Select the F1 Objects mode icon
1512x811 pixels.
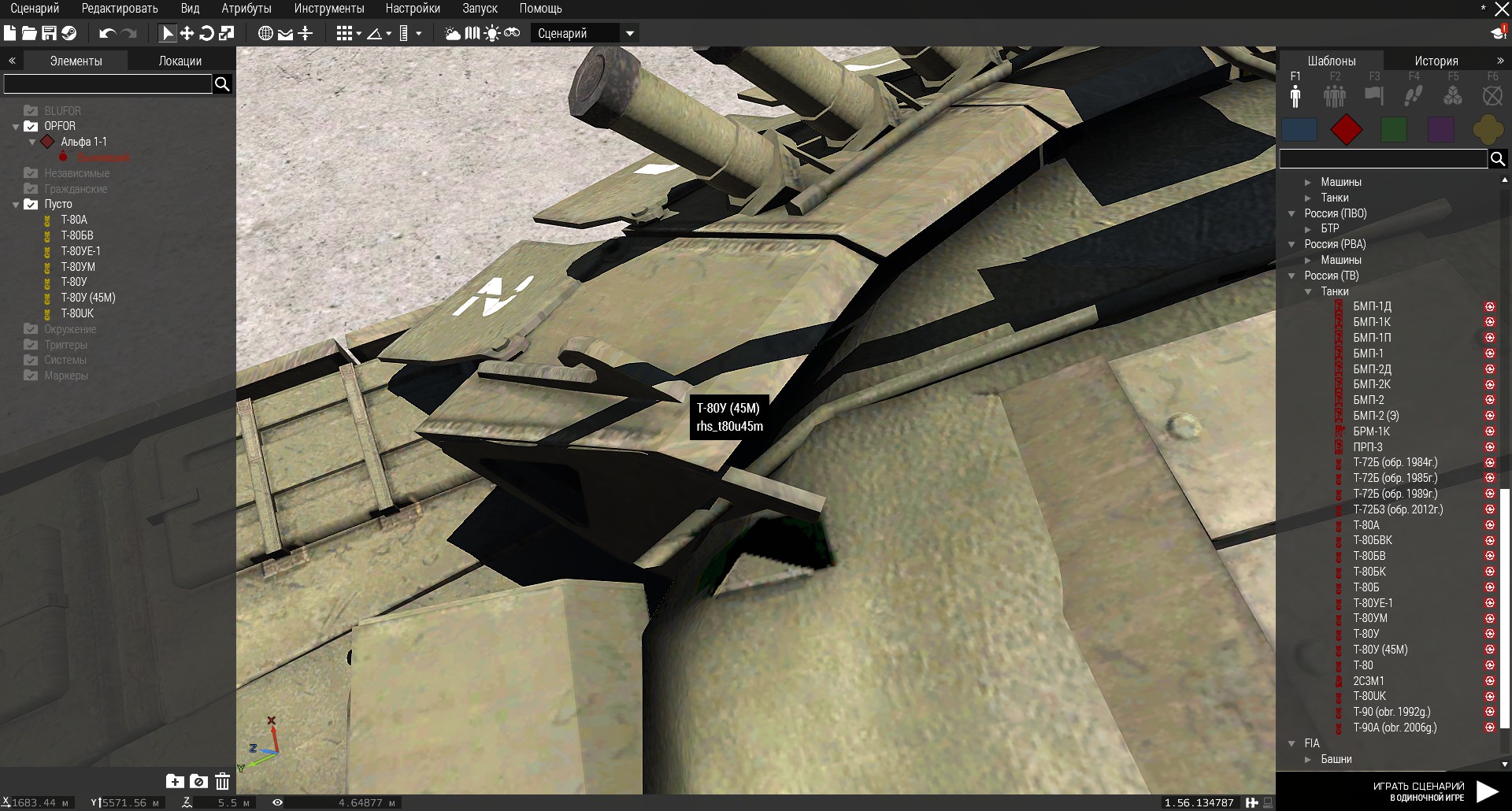(x=1295, y=95)
